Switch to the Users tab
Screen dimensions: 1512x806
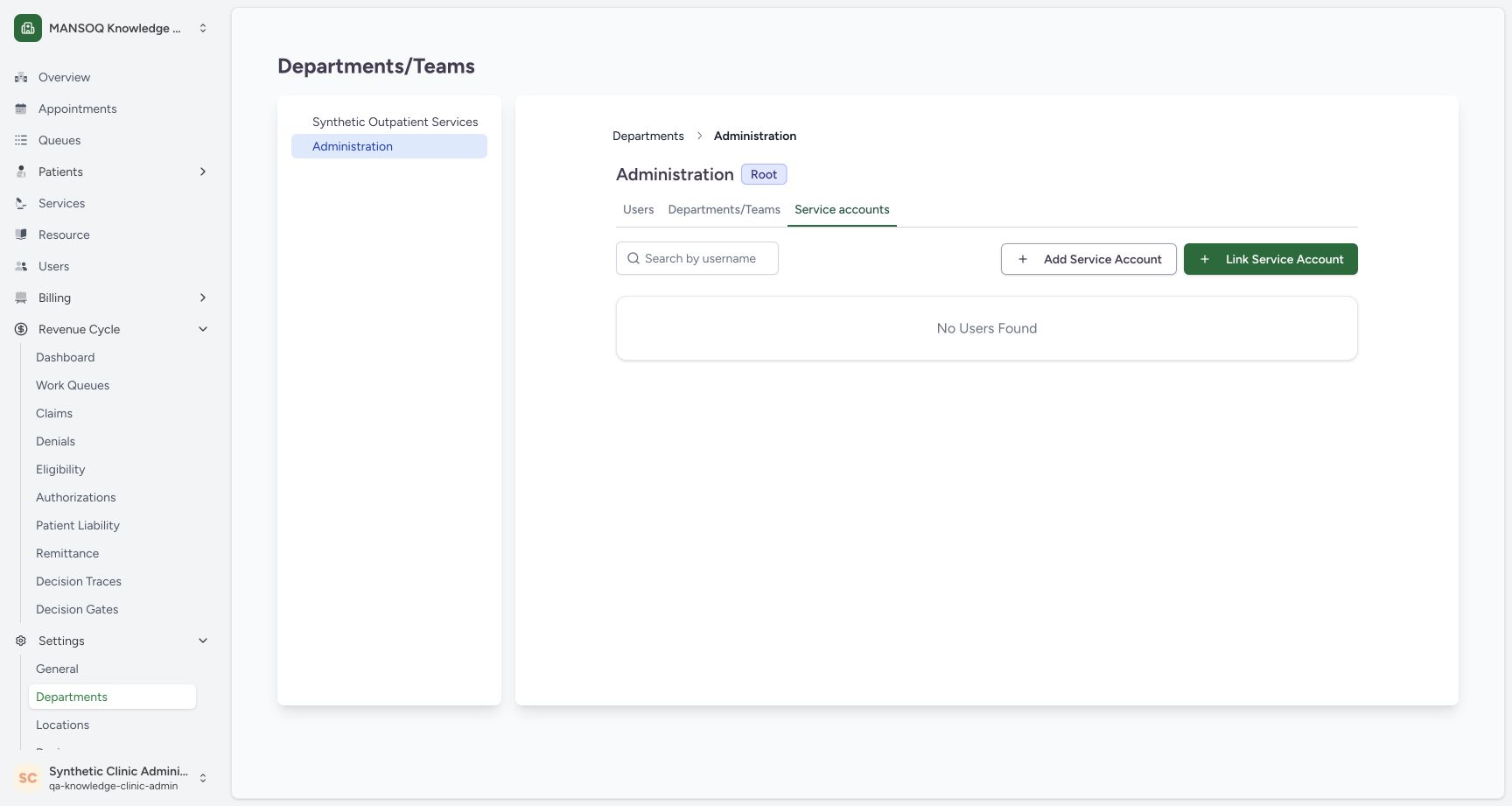(638, 210)
